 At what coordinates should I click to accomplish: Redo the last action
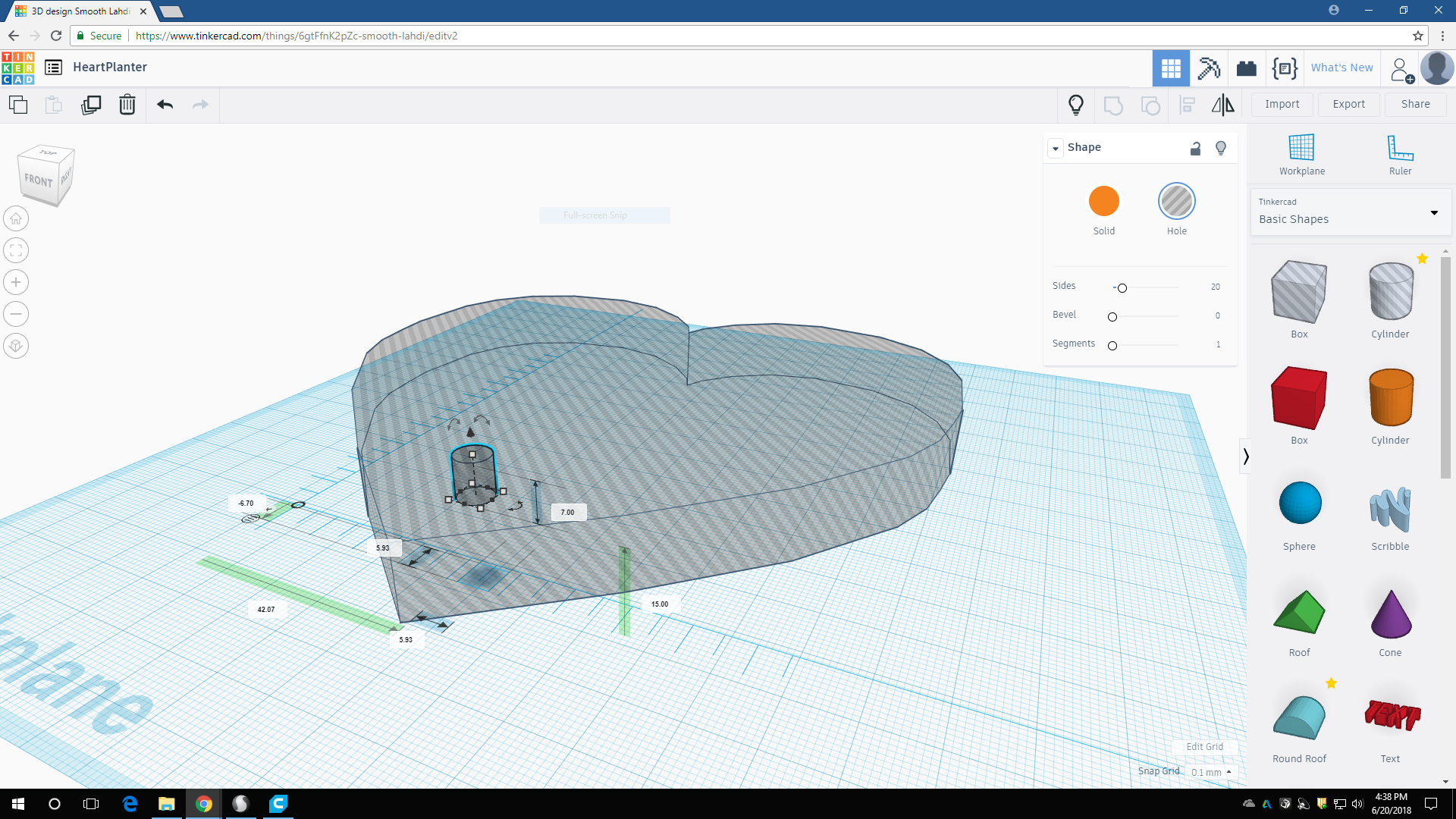click(x=200, y=105)
